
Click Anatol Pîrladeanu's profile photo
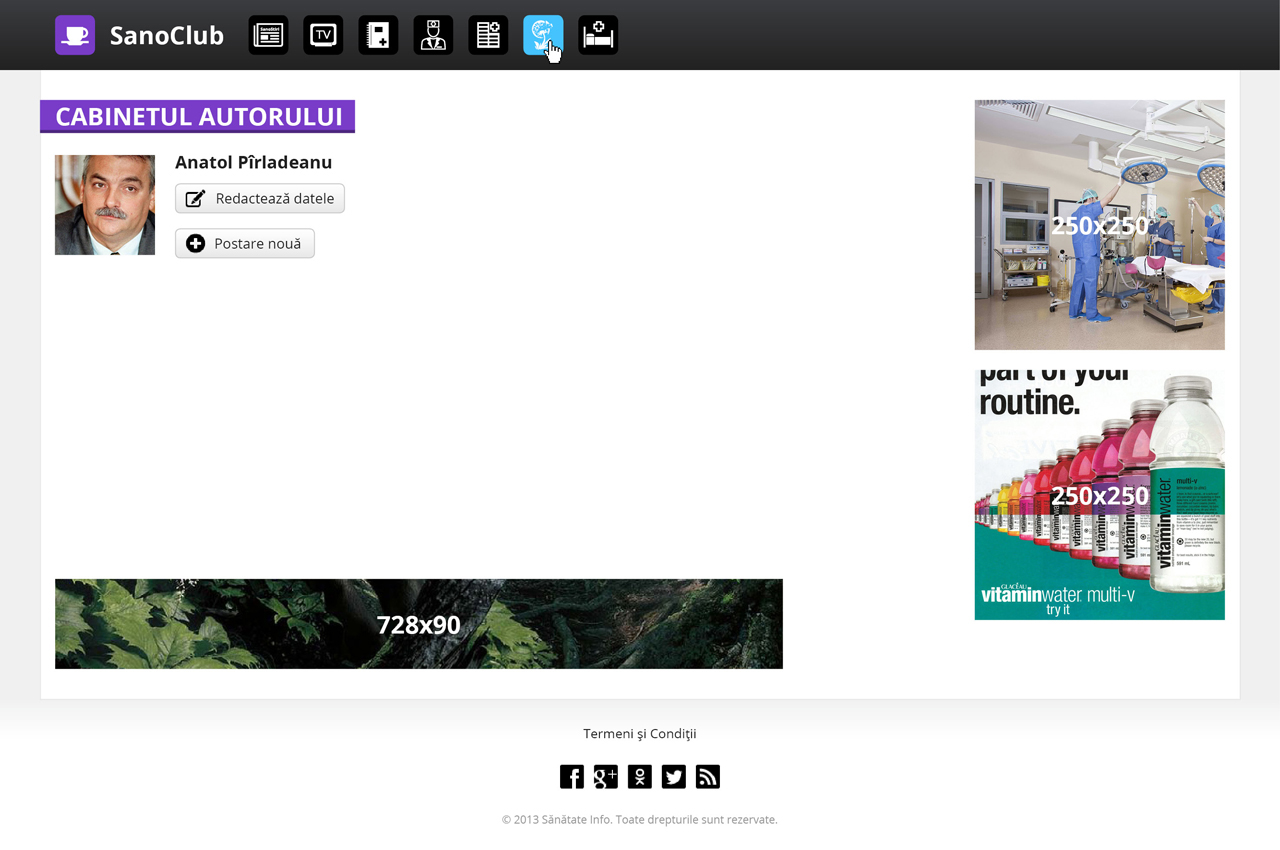click(x=105, y=205)
